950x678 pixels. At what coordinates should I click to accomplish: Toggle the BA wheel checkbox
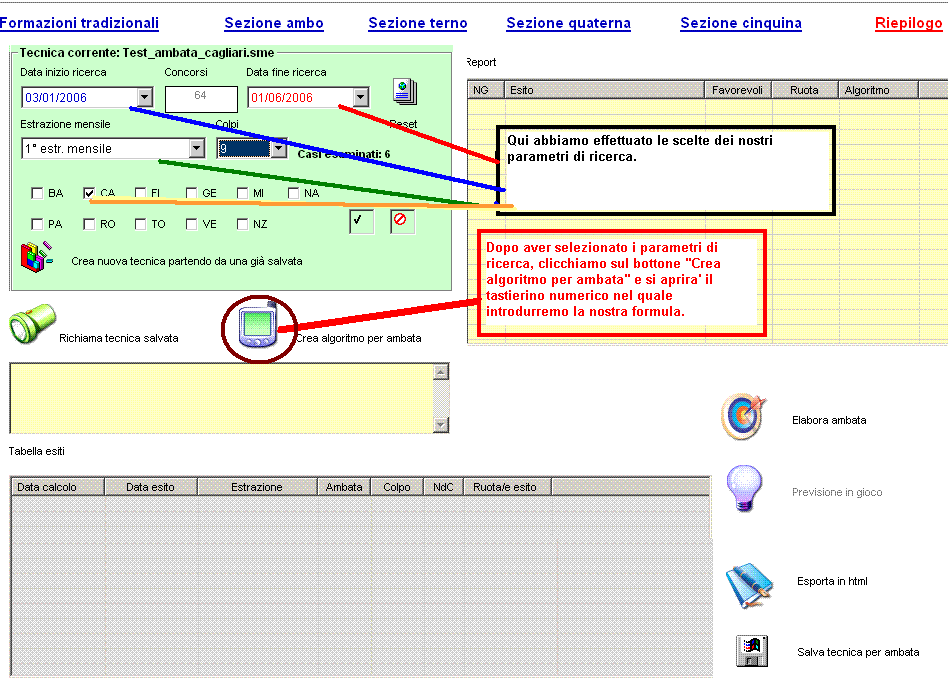37,193
